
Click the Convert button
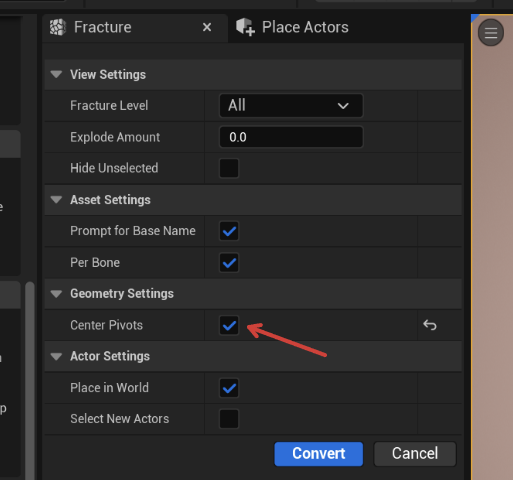(x=318, y=454)
